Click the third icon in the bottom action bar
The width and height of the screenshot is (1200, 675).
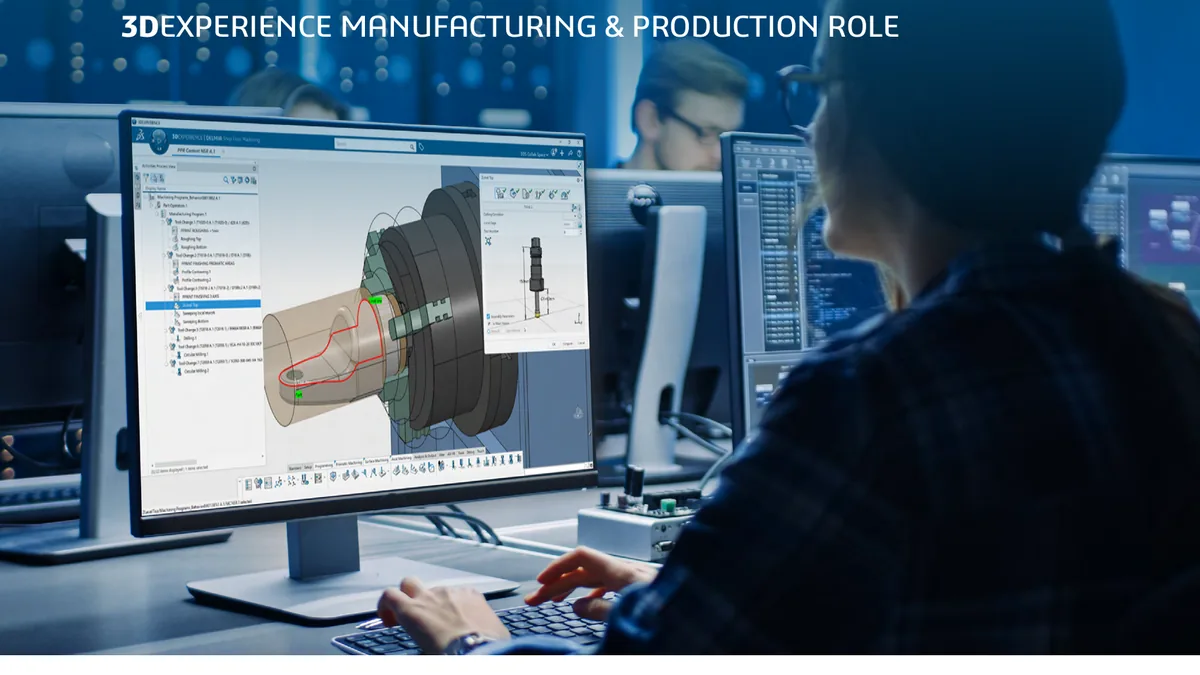click(268, 483)
